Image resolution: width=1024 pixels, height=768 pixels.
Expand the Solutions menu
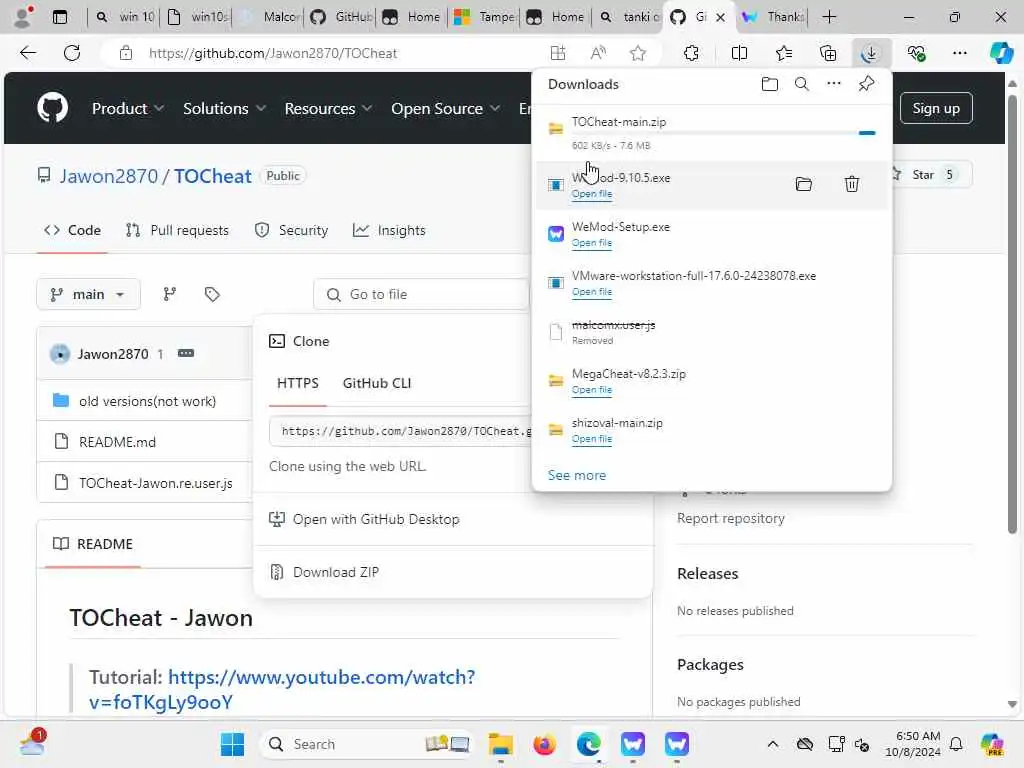point(224,108)
